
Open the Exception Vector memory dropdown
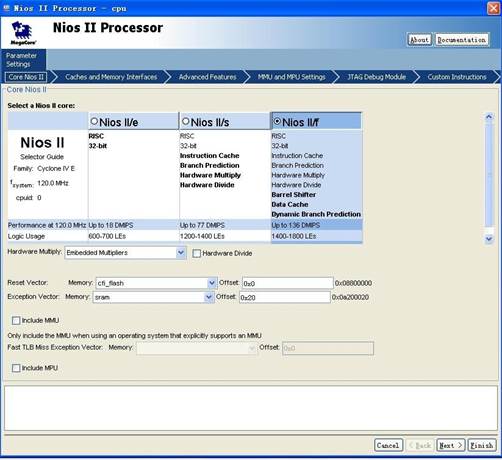209,297
